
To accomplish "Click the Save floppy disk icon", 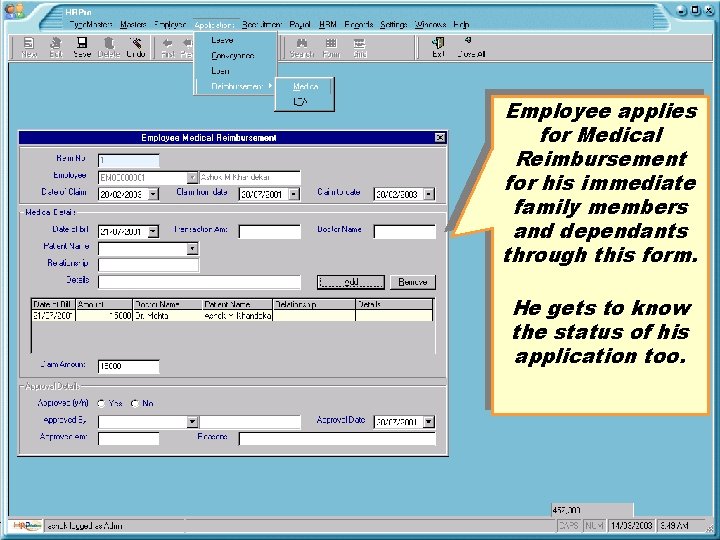I will click(82, 47).
